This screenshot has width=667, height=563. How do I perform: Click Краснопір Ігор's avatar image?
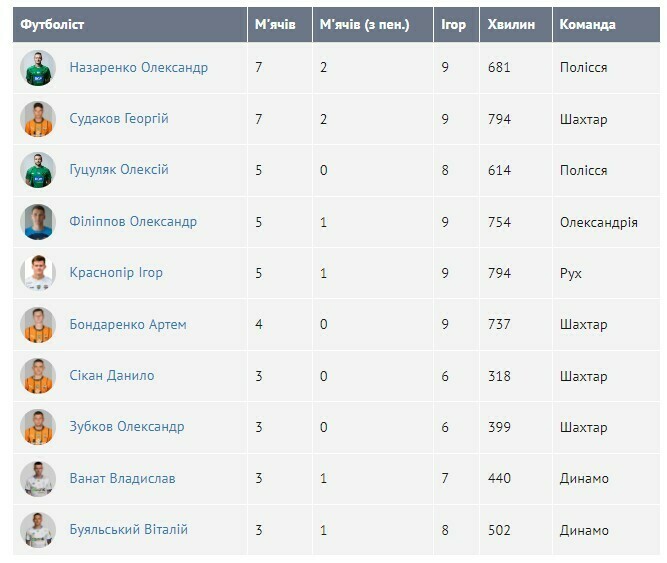pos(38,273)
